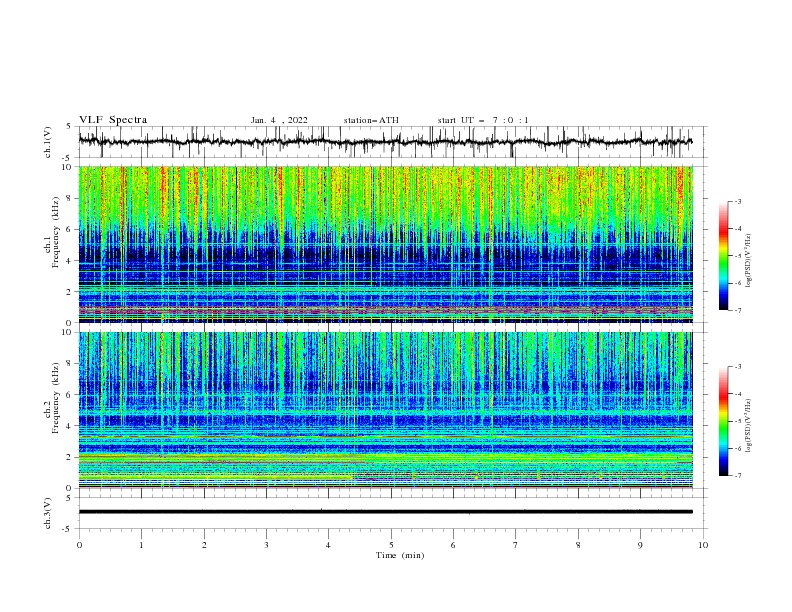The width and height of the screenshot is (792, 612).
Task: Click the "-7" tick on lower color bar
Action: 737,475
